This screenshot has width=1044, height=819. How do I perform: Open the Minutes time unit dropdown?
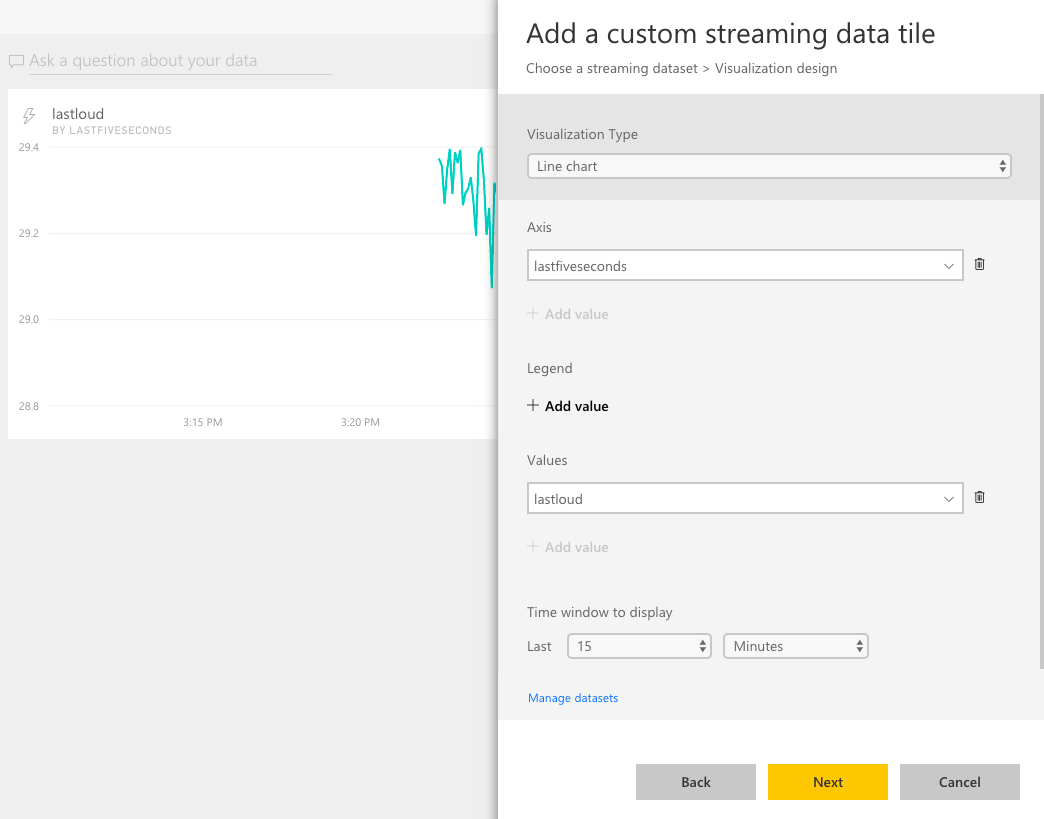[795, 646]
